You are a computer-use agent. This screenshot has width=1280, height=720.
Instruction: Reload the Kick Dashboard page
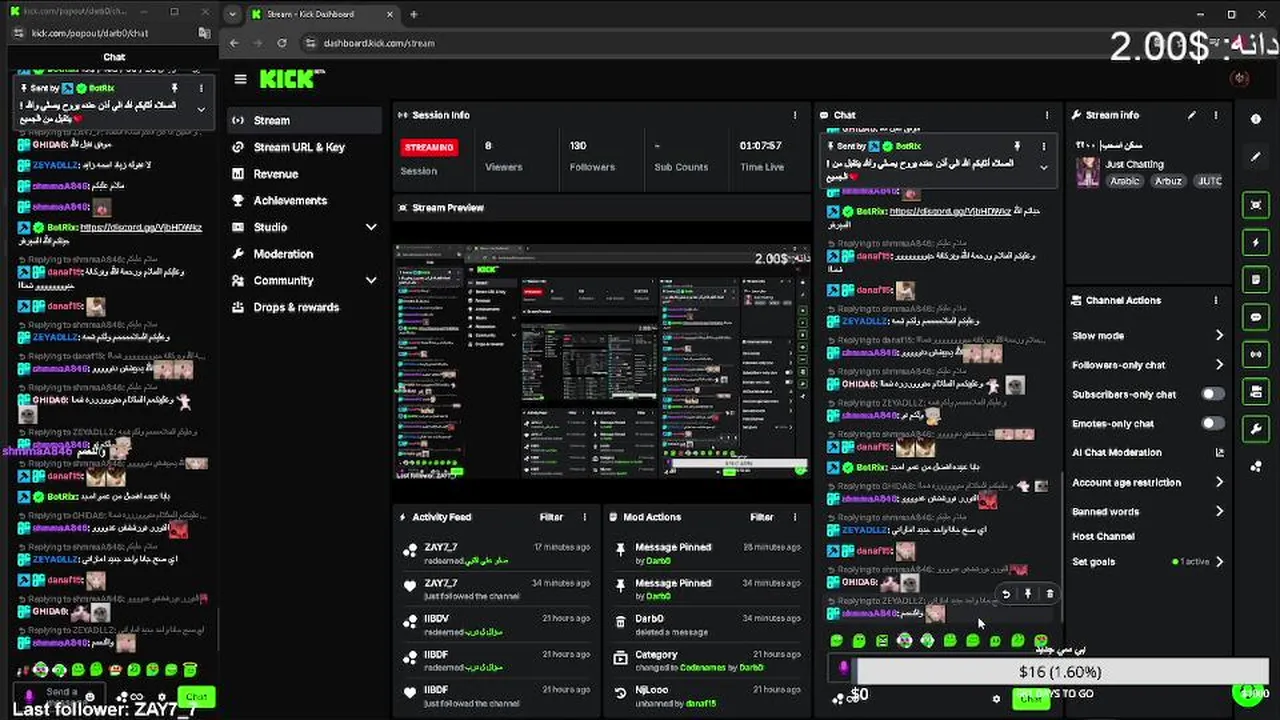282,43
